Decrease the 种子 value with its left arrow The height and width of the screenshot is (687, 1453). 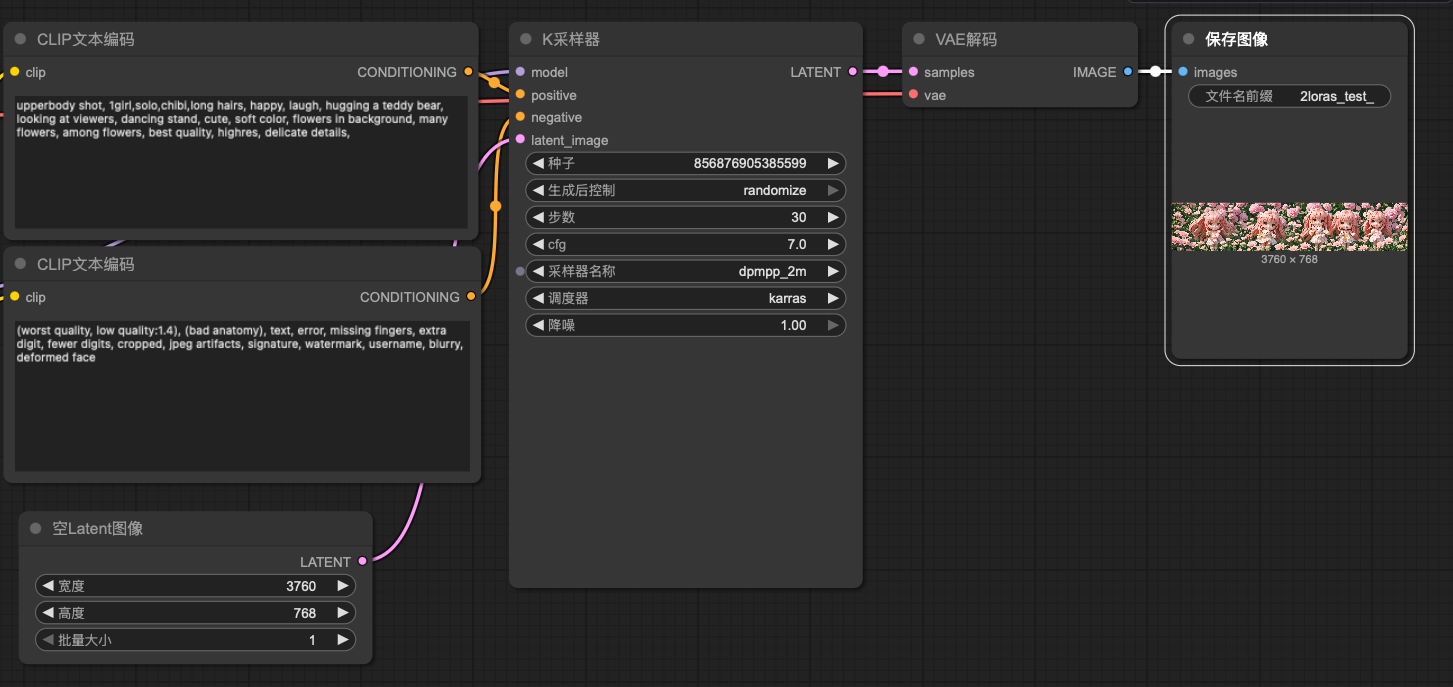pos(538,163)
